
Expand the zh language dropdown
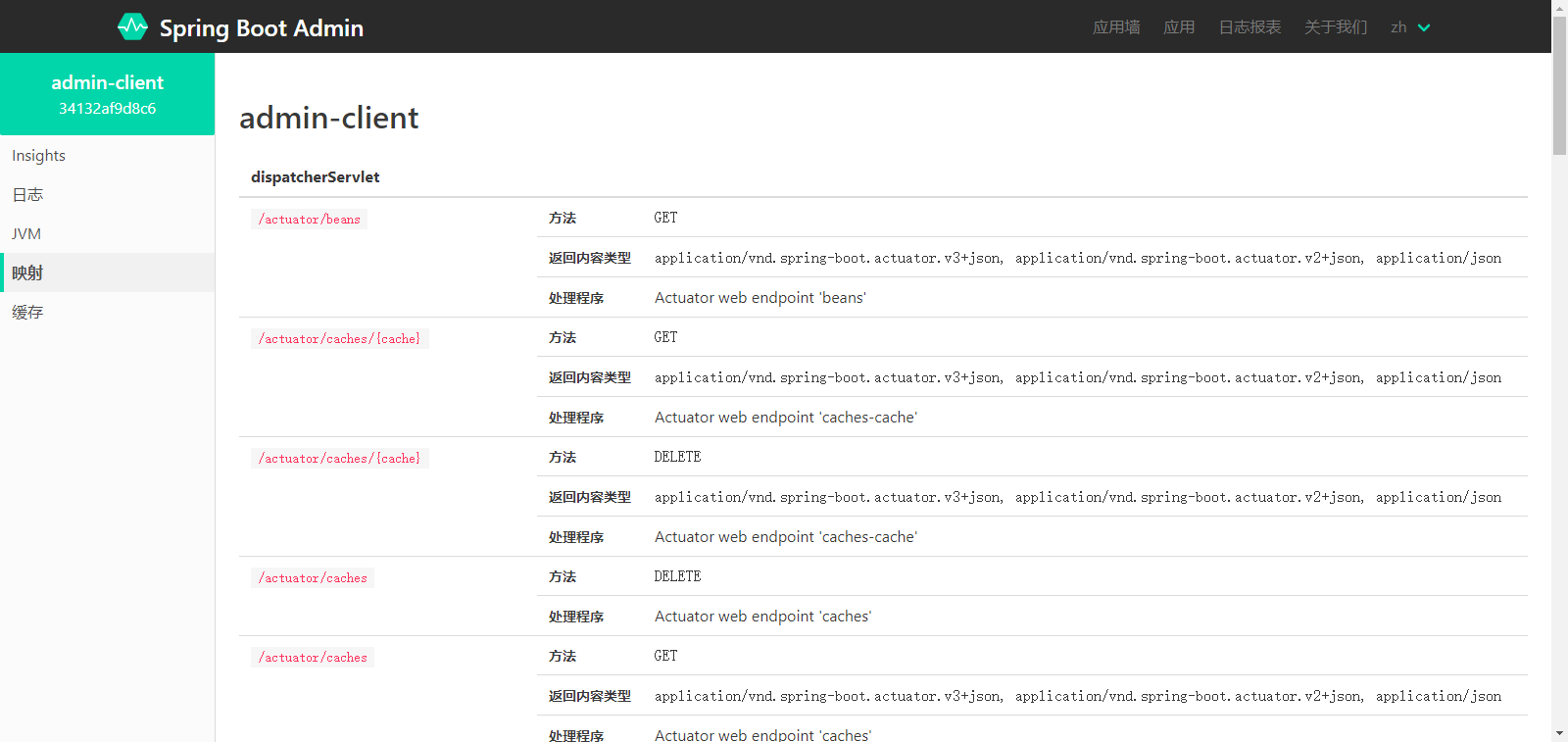pos(1410,26)
